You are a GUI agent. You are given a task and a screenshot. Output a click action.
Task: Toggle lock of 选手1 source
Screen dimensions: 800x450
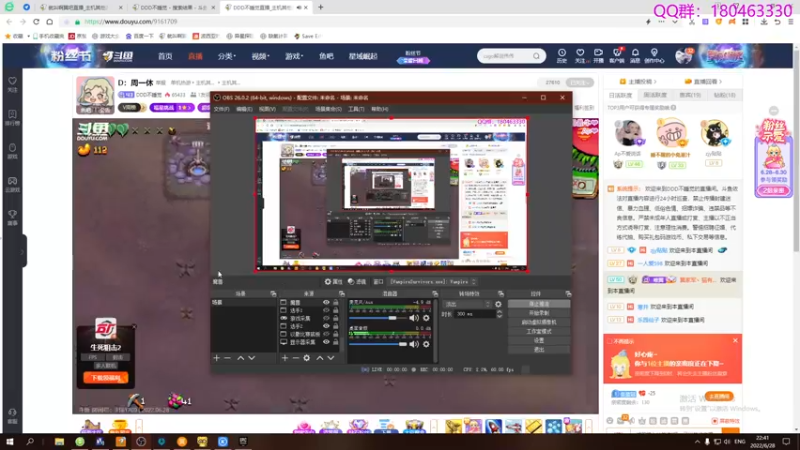pyautogui.click(x=335, y=310)
